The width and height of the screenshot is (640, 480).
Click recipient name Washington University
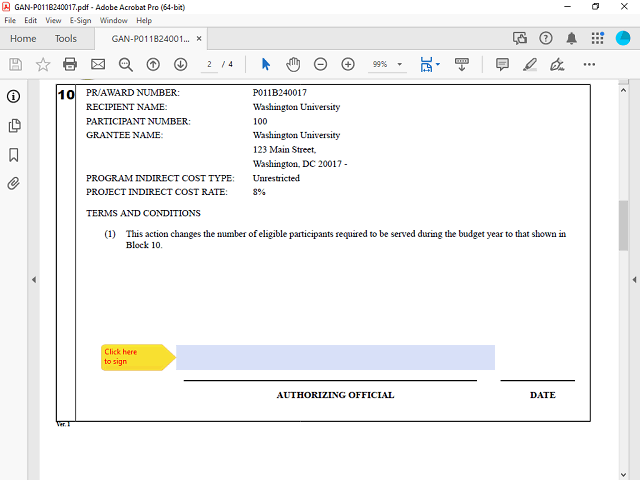(296, 107)
